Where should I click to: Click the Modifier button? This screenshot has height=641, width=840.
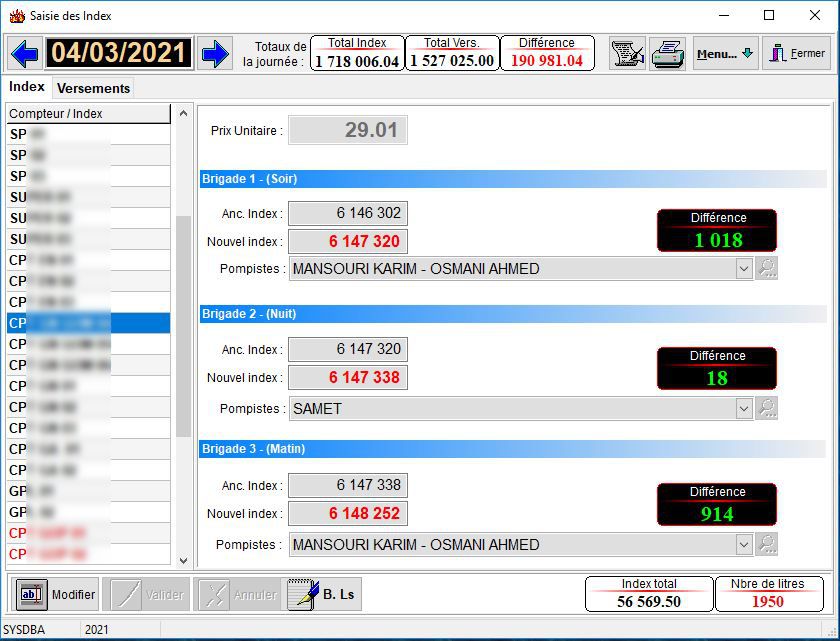click(57, 594)
